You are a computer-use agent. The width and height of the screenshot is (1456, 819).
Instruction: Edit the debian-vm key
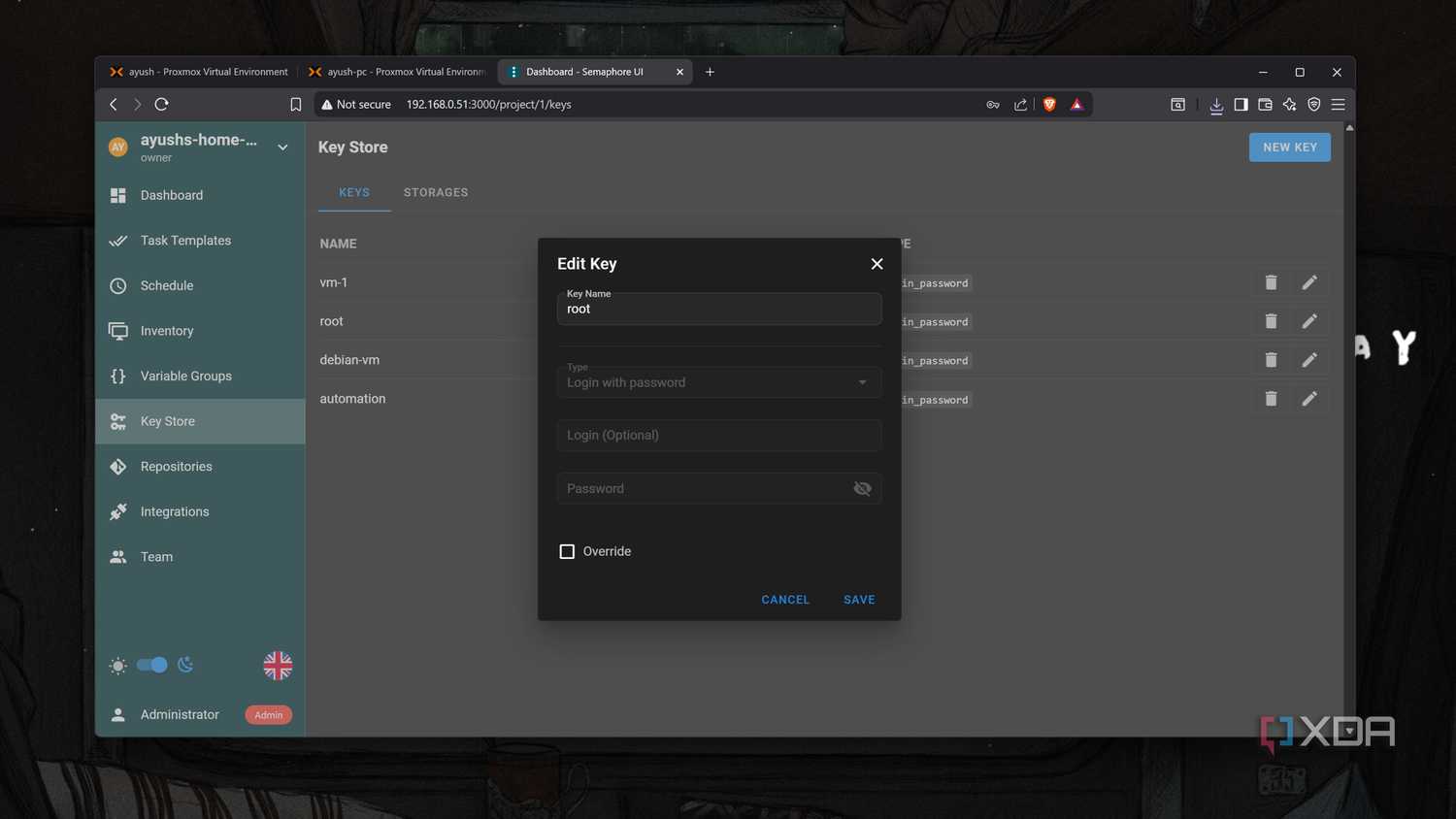(x=1309, y=360)
